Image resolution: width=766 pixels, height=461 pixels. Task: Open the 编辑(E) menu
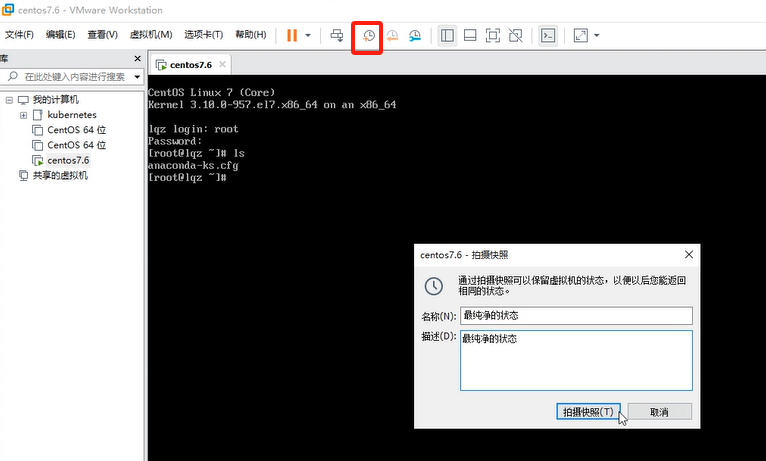60,35
